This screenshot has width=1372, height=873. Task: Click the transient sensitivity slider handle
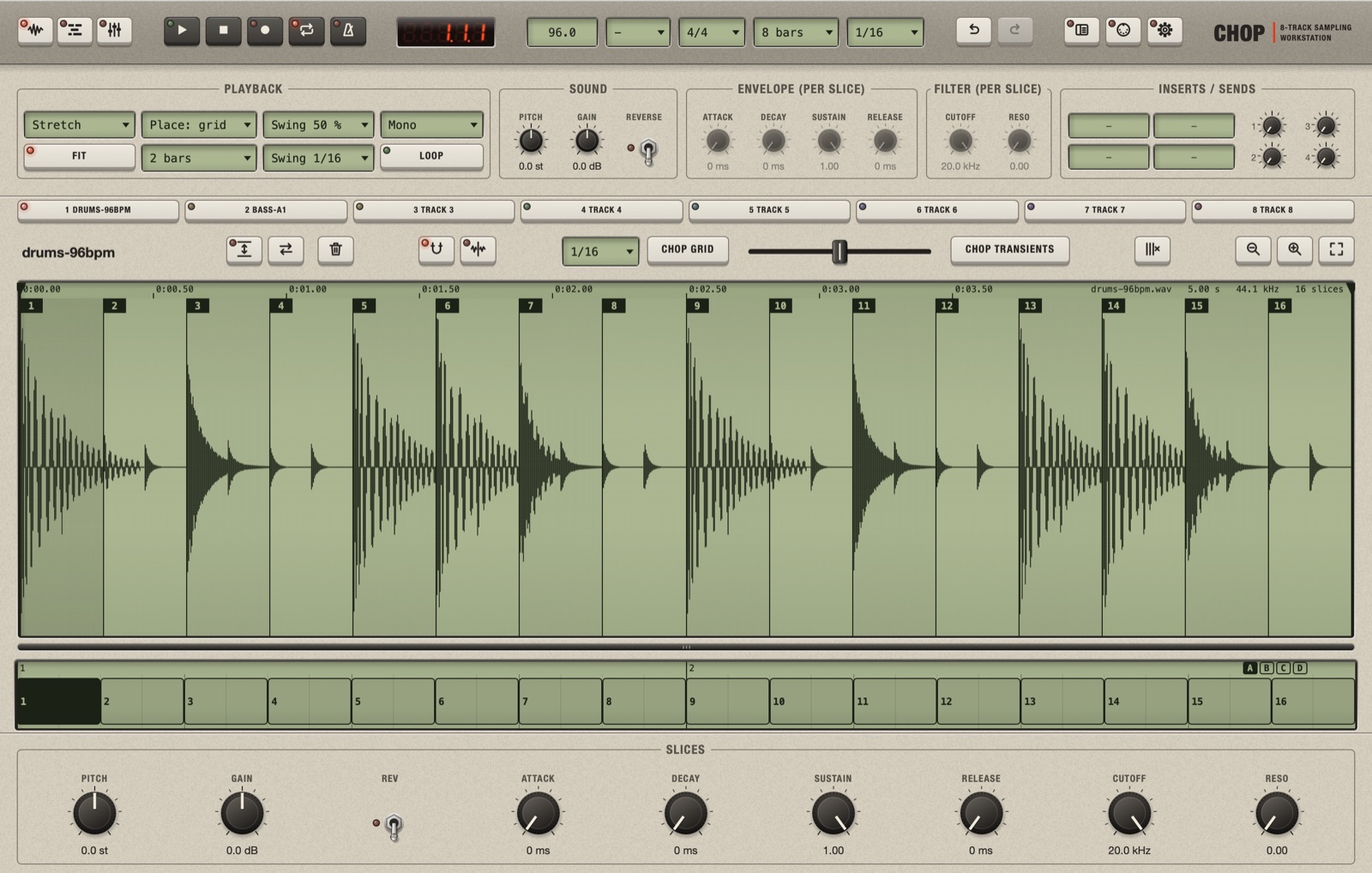(x=839, y=251)
